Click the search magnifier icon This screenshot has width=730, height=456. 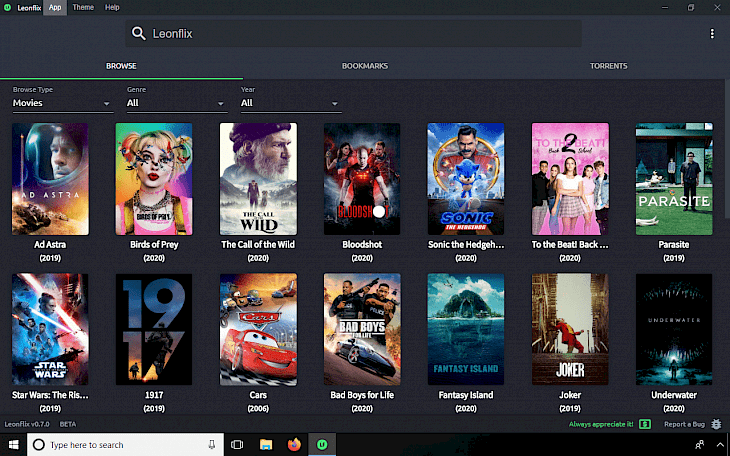click(138, 33)
